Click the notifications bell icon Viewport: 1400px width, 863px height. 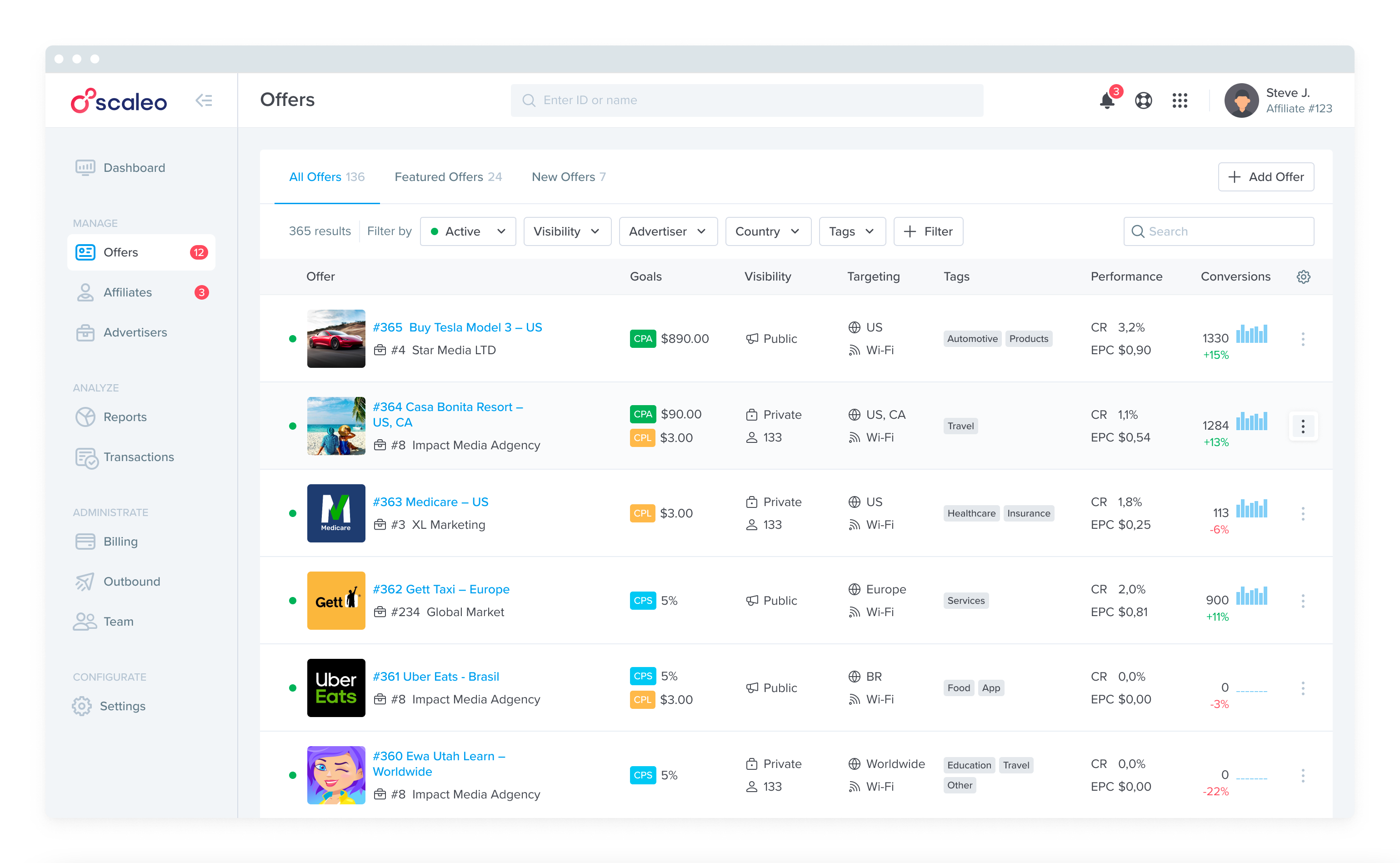click(1107, 100)
